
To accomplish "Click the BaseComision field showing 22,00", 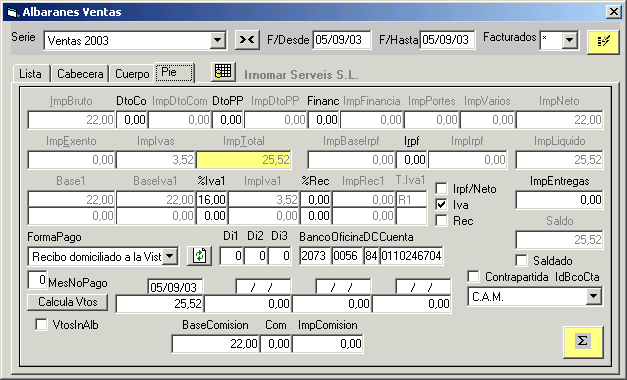I will pos(216,344).
